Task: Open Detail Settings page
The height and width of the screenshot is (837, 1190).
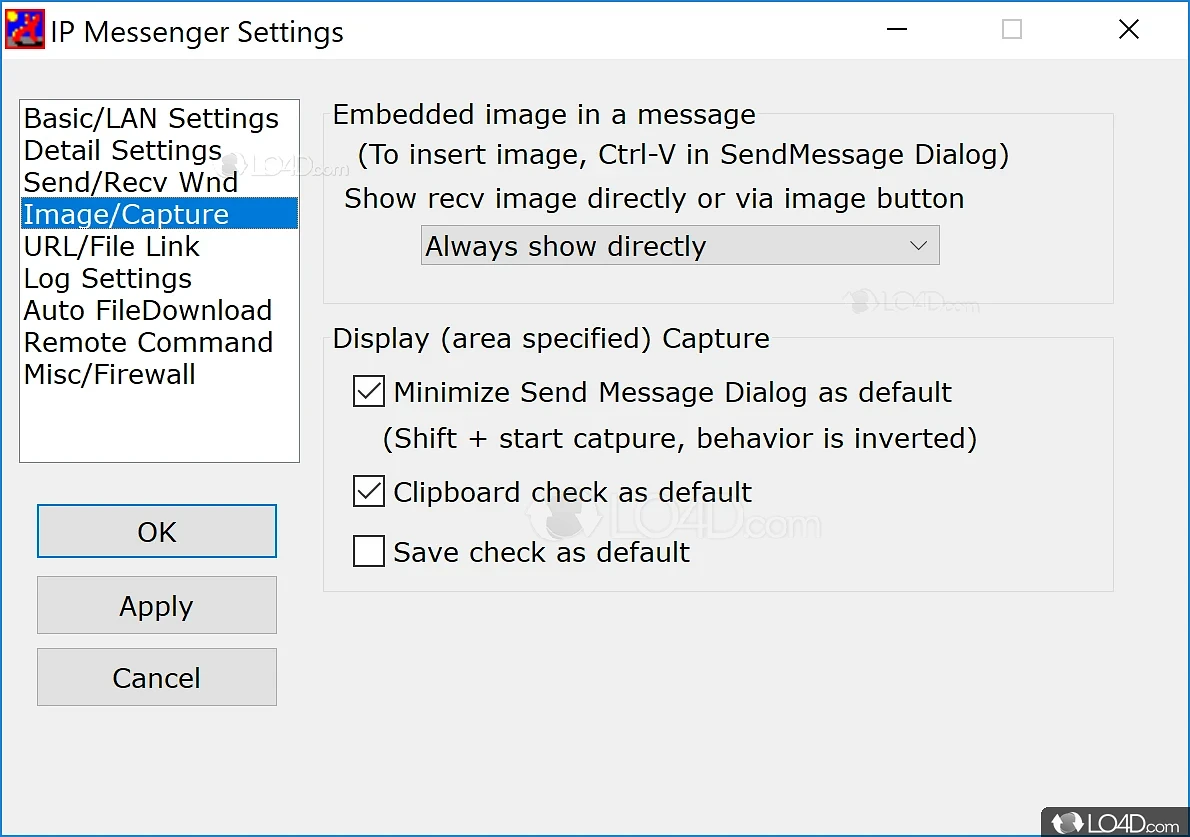Action: (123, 150)
